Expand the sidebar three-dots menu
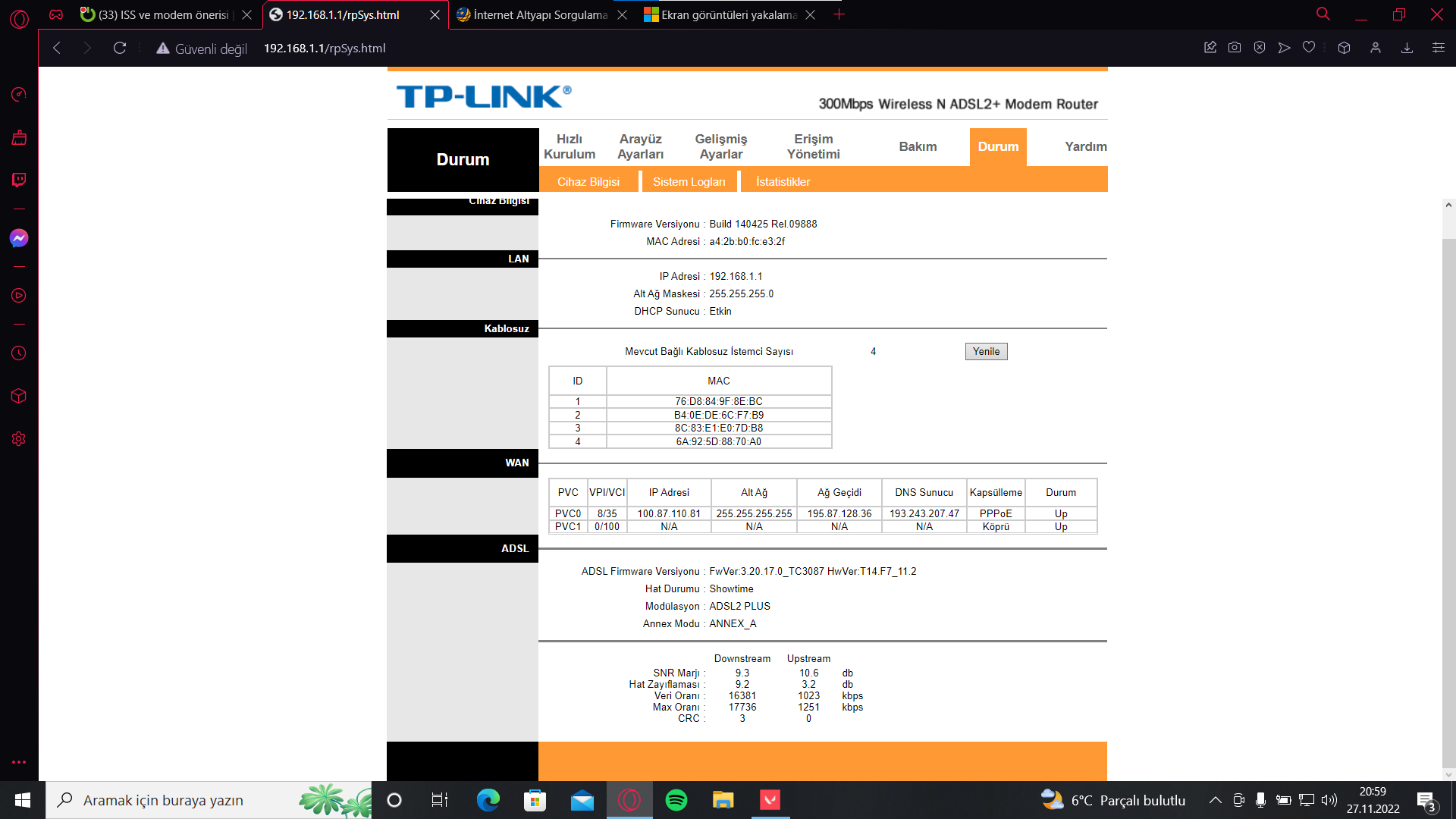The height and width of the screenshot is (819, 1456). tap(19, 762)
